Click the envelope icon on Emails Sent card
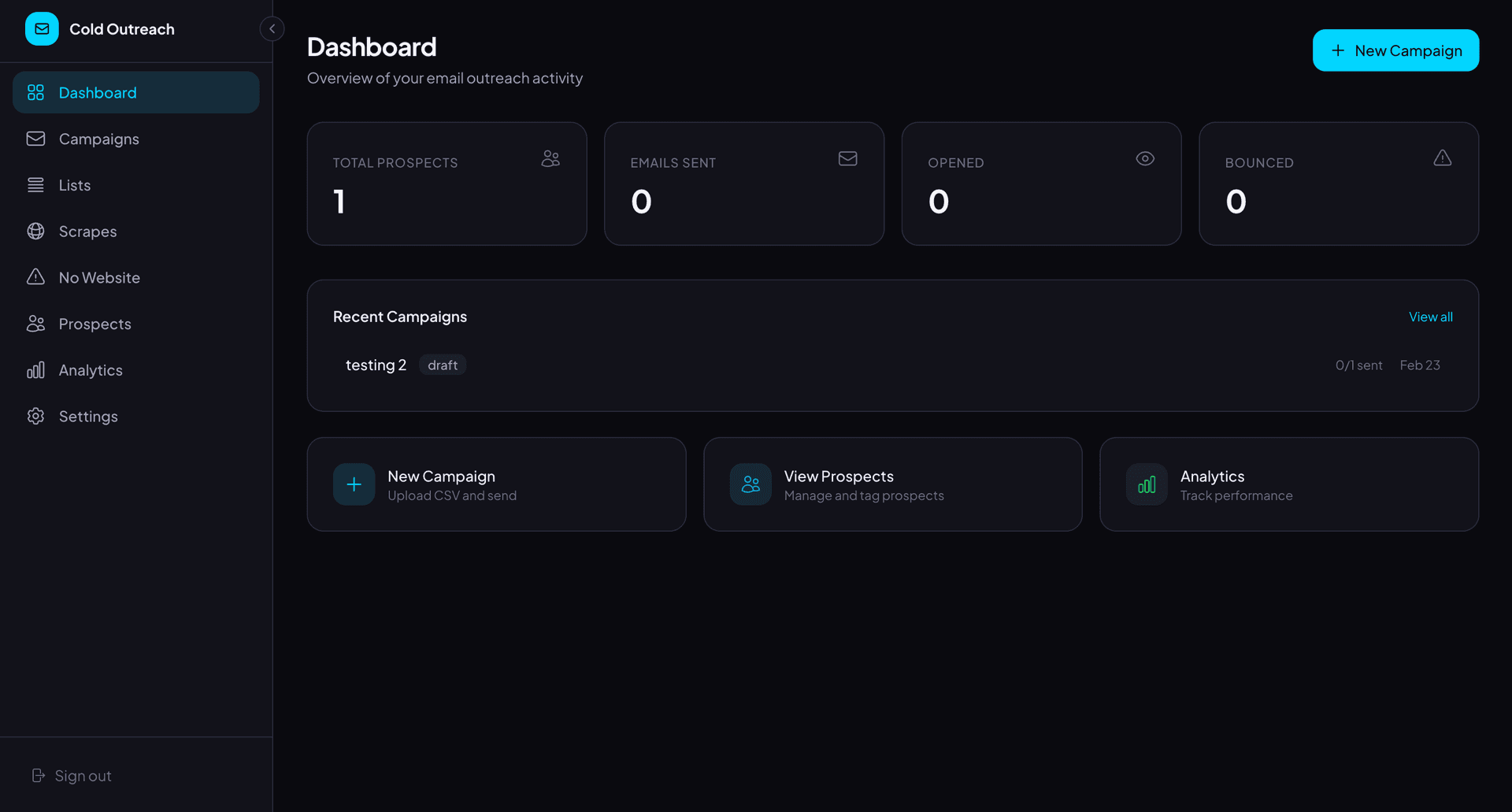The width and height of the screenshot is (1512, 812). coord(847,159)
